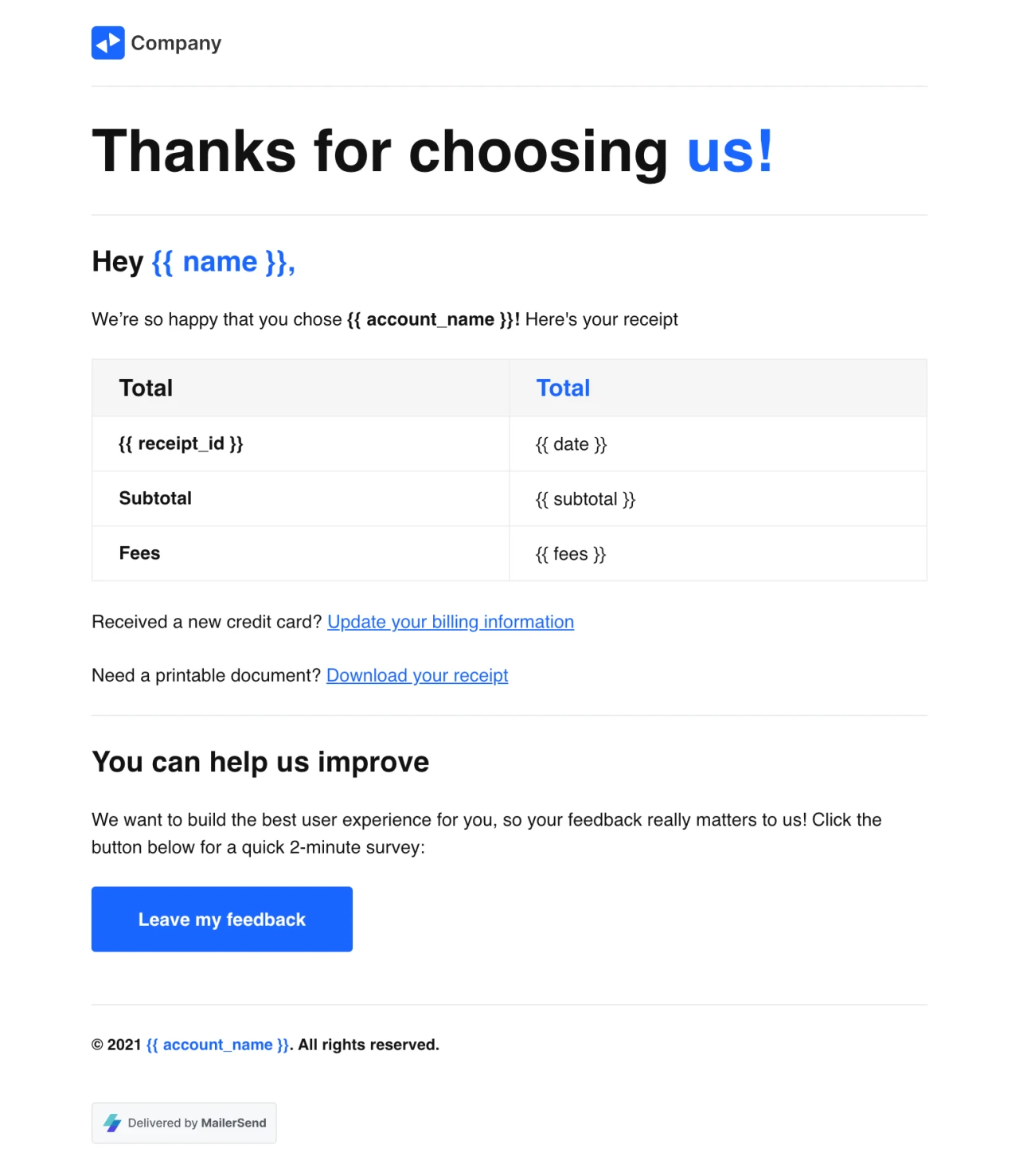Viewport: 1019px width, 1176px height.
Task: Click the Company name text beside logo
Action: coord(176,43)
